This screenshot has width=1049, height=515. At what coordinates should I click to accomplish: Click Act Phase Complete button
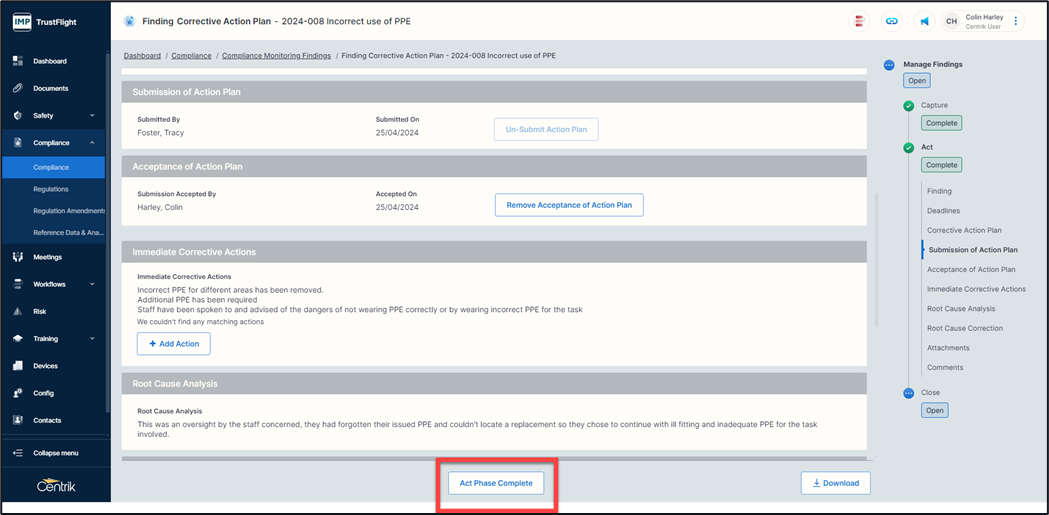point(496,483)
